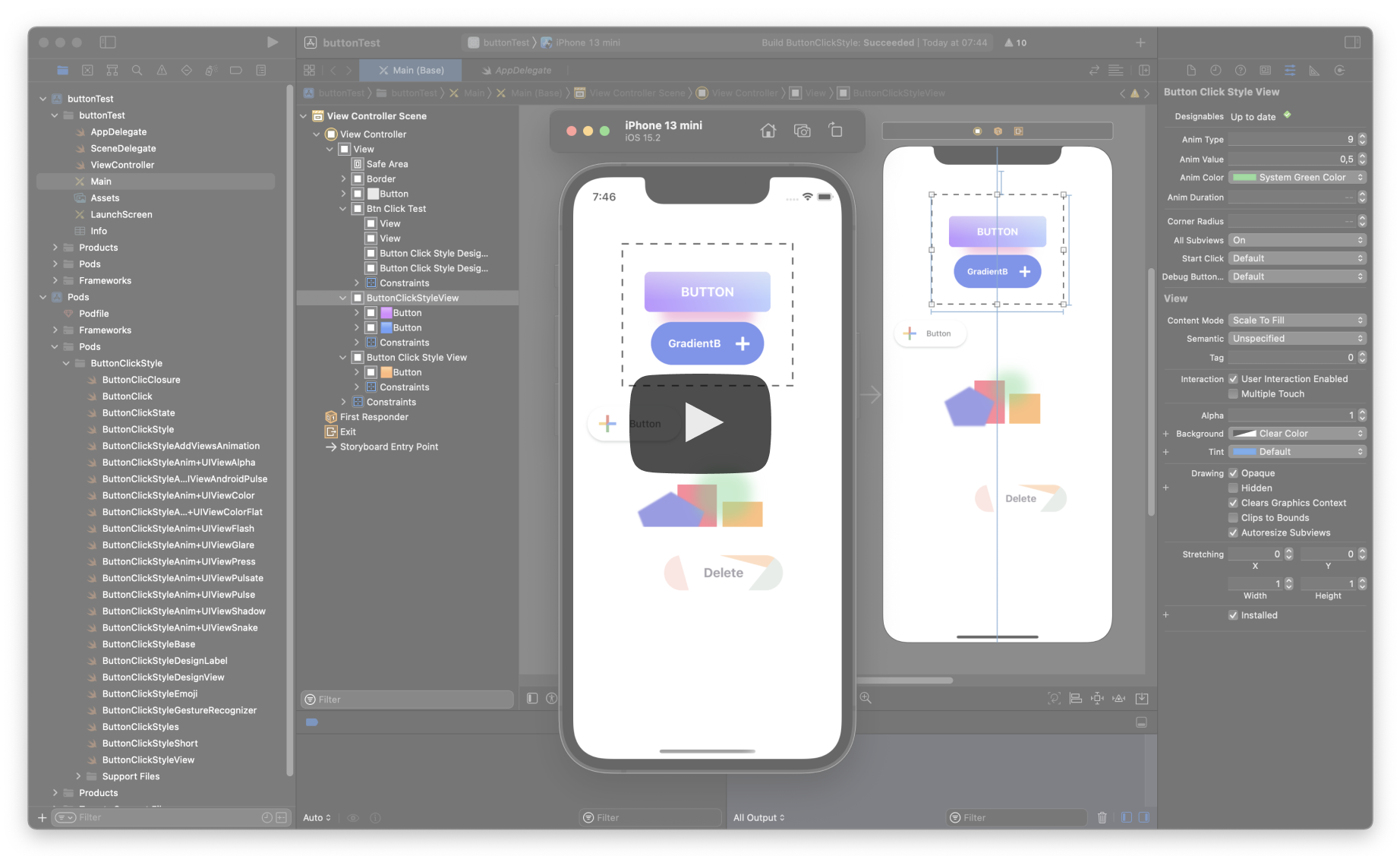Image resolution: width=1400 pixels, height=856 pixels.
Task: Select the Main (Base) tab
Action: pos(410,70)
